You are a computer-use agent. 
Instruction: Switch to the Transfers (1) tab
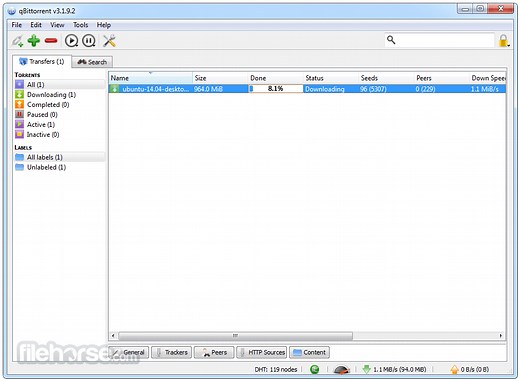pyautogui.click(x=42, y=61)
